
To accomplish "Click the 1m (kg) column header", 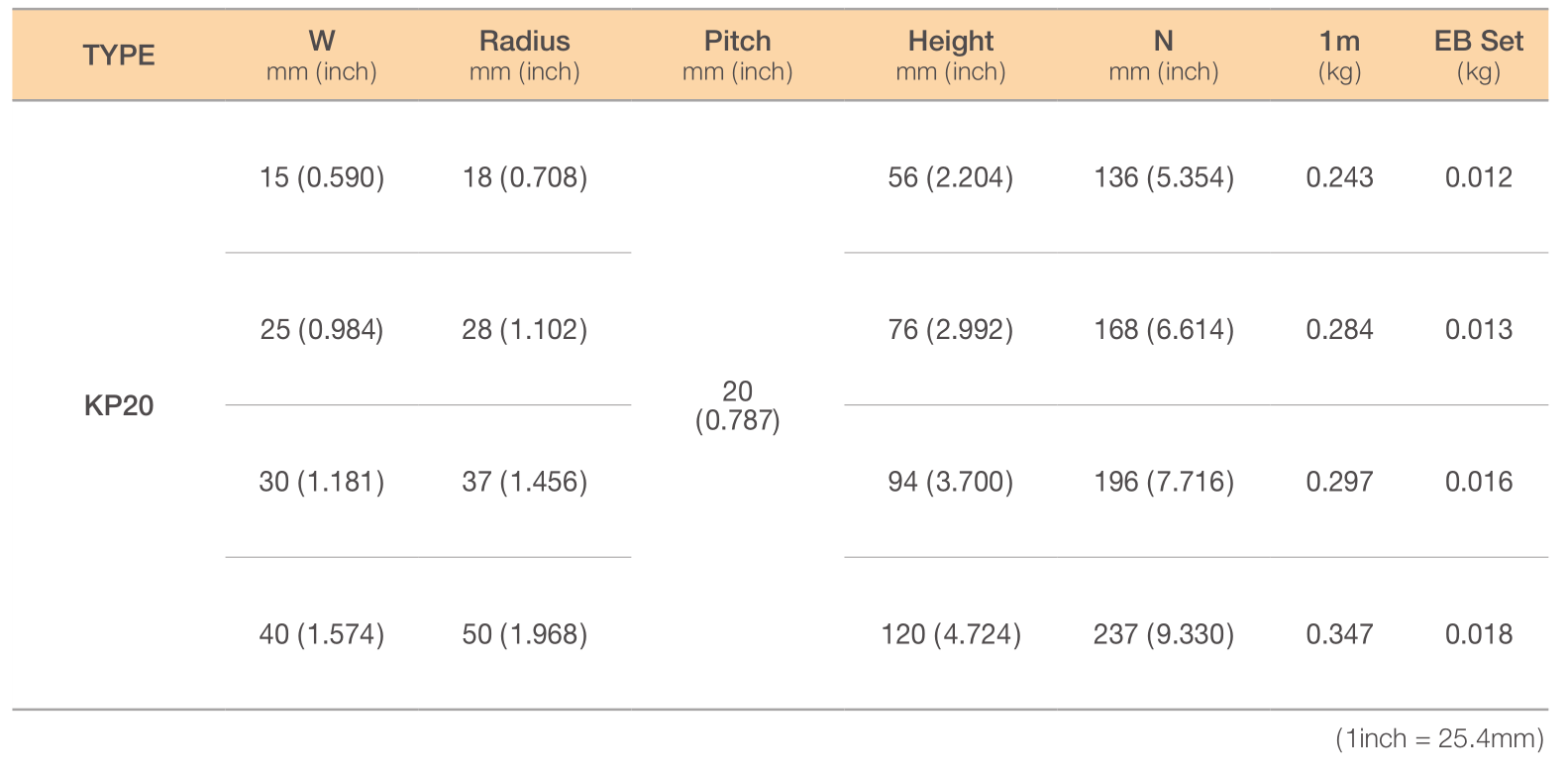I will [1339, 56].
